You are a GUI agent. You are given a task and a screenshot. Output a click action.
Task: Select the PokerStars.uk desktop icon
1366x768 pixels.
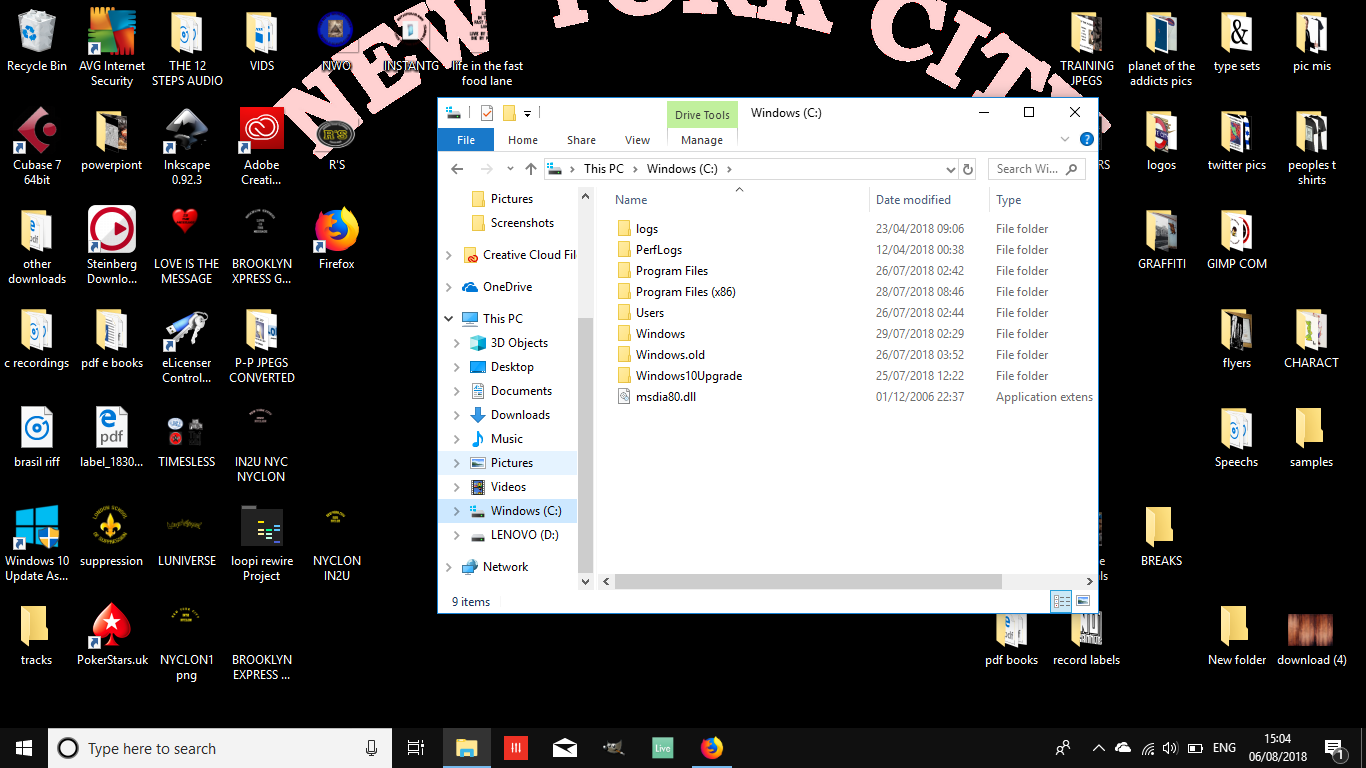[112, 636]
